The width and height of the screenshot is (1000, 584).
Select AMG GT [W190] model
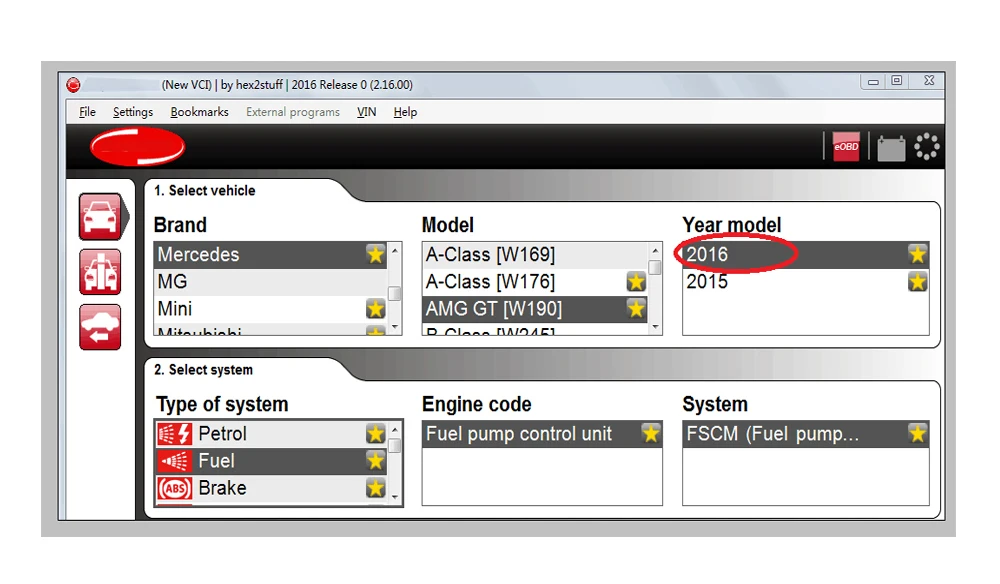click(535, 309)
